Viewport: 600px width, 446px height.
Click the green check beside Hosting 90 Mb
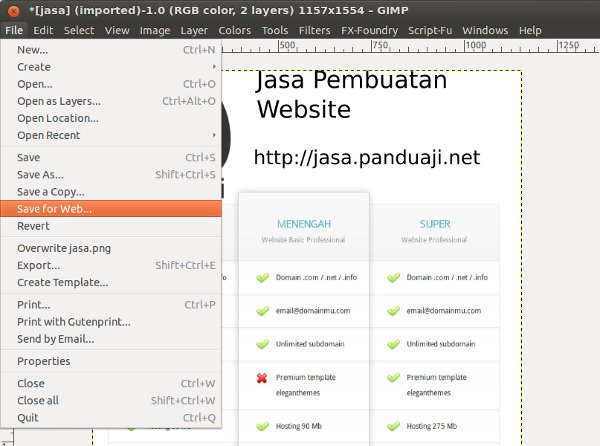click(x=262, y=426)
